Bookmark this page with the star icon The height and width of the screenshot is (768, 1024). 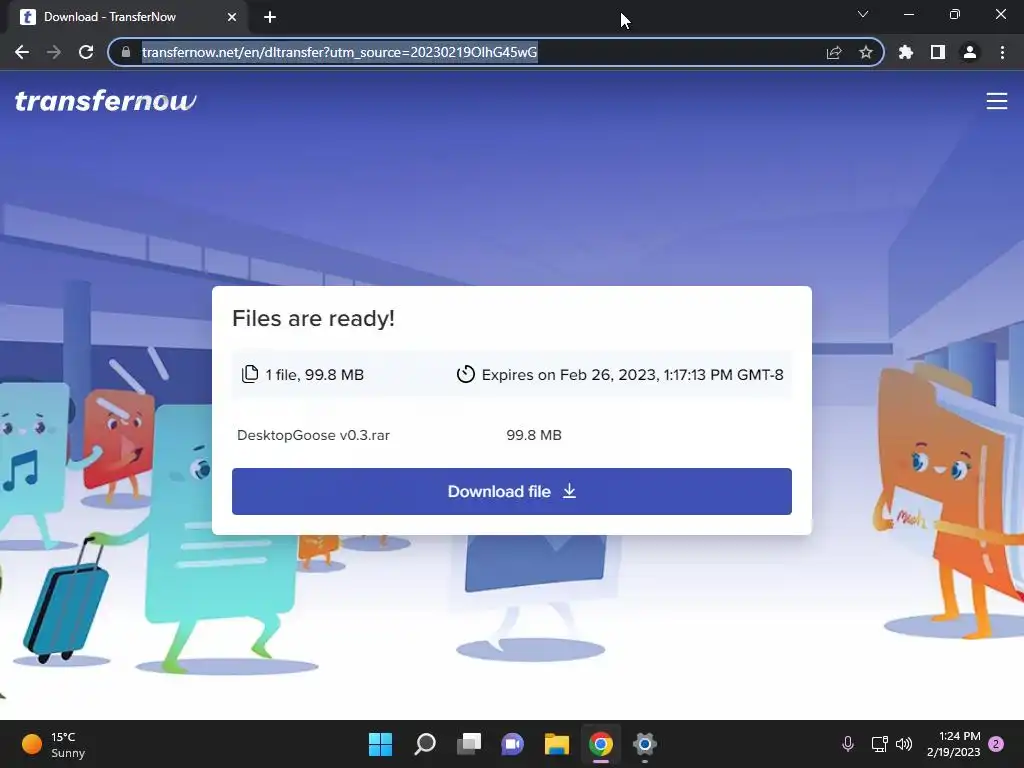866,52
